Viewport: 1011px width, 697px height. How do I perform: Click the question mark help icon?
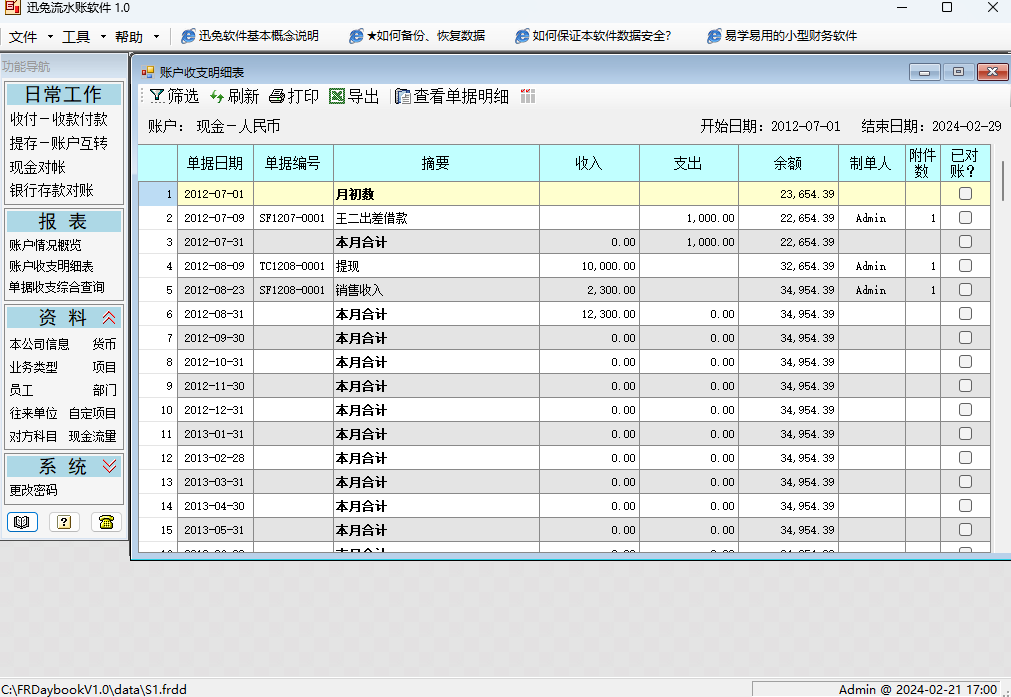(x=64, y=521)
